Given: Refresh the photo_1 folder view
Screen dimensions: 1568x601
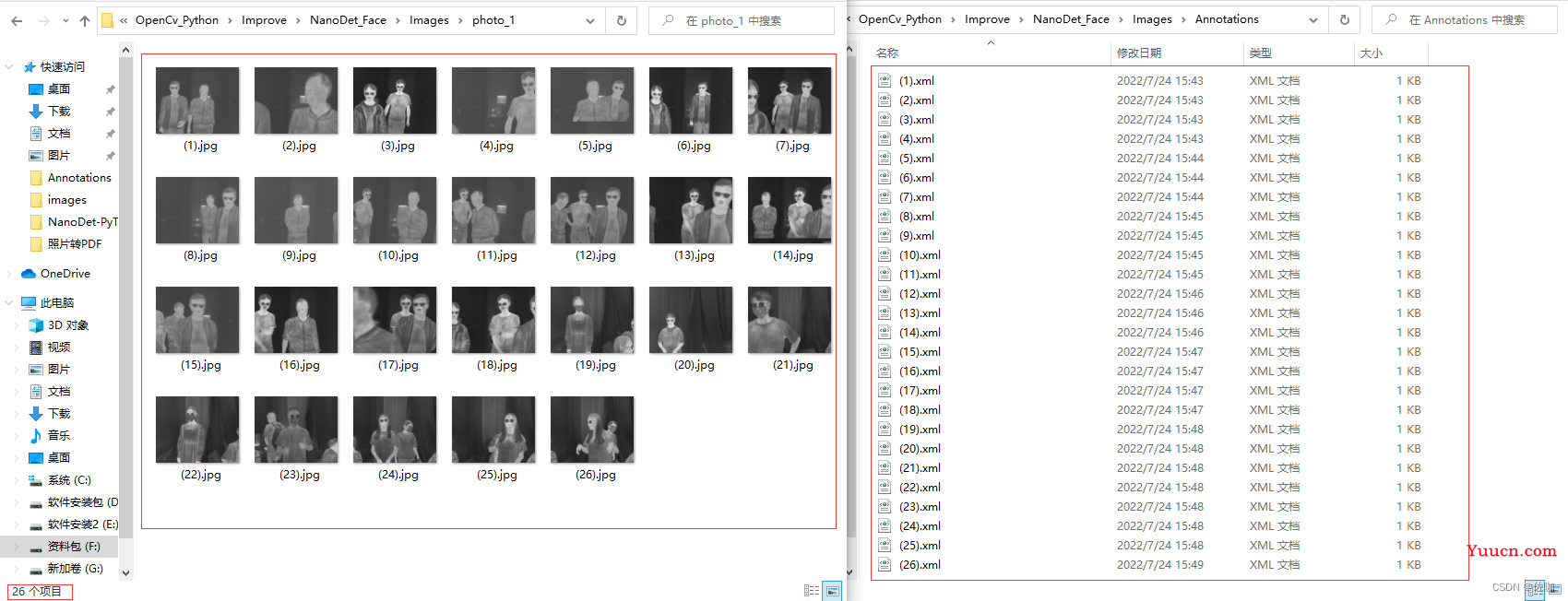Looking at the screenshot, I should 622,20.
